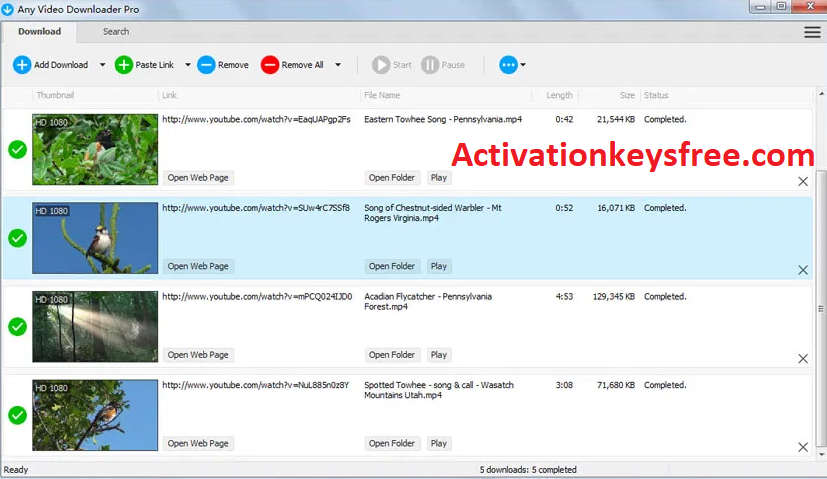827x479 pixels.
Task: Open Web Page for Chestnut-sided Warbler video
Action: [198, 266]
